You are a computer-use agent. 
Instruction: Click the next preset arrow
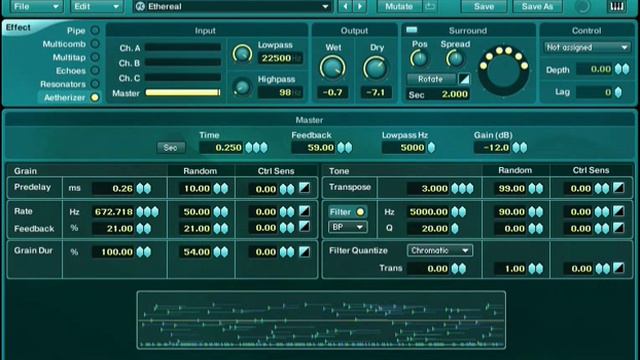pos(360,7)
